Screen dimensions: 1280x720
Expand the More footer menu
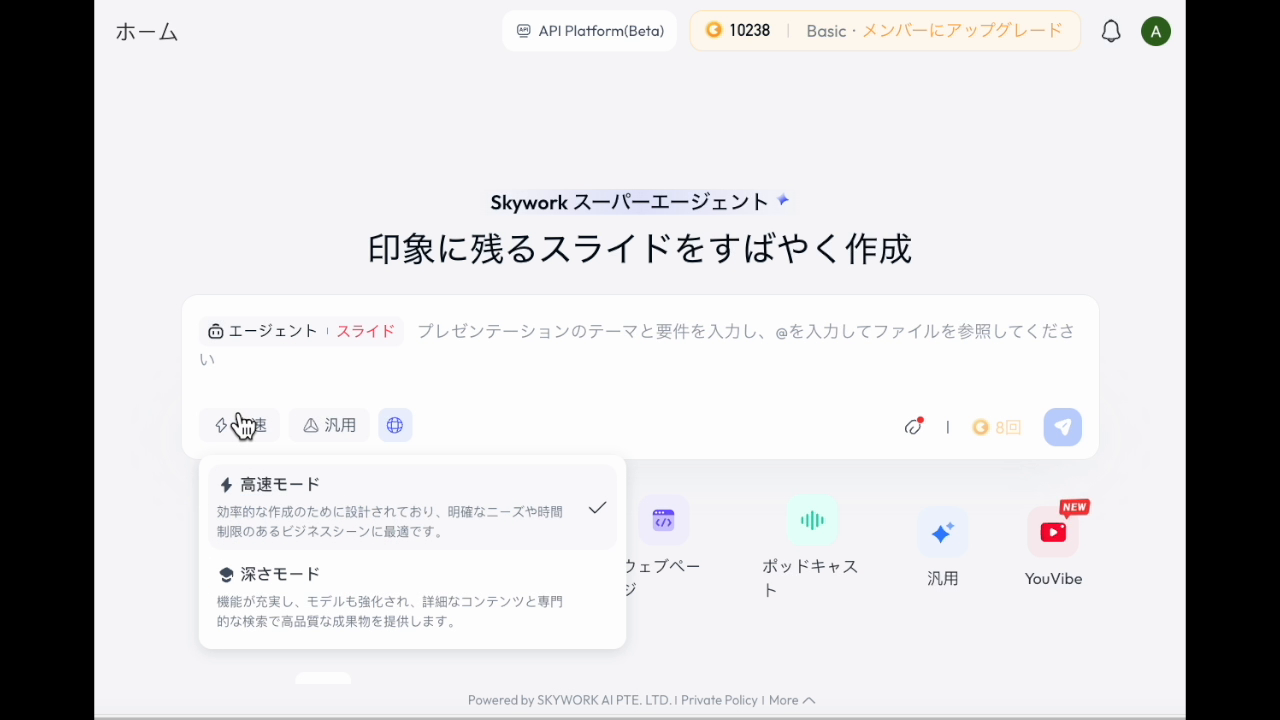click(792, 700)
